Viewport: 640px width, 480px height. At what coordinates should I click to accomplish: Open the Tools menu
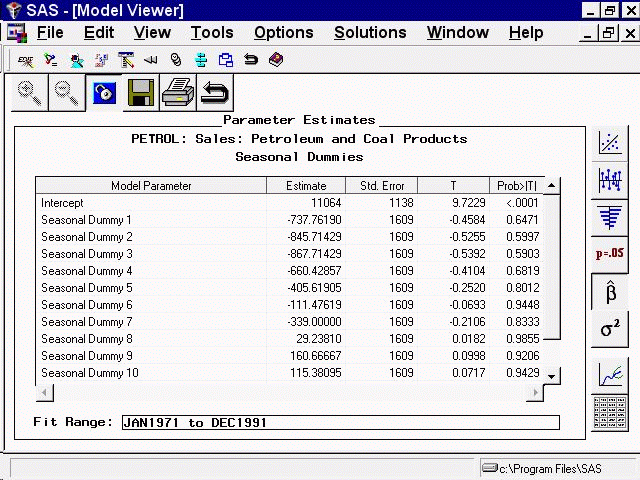click(212, 33)
